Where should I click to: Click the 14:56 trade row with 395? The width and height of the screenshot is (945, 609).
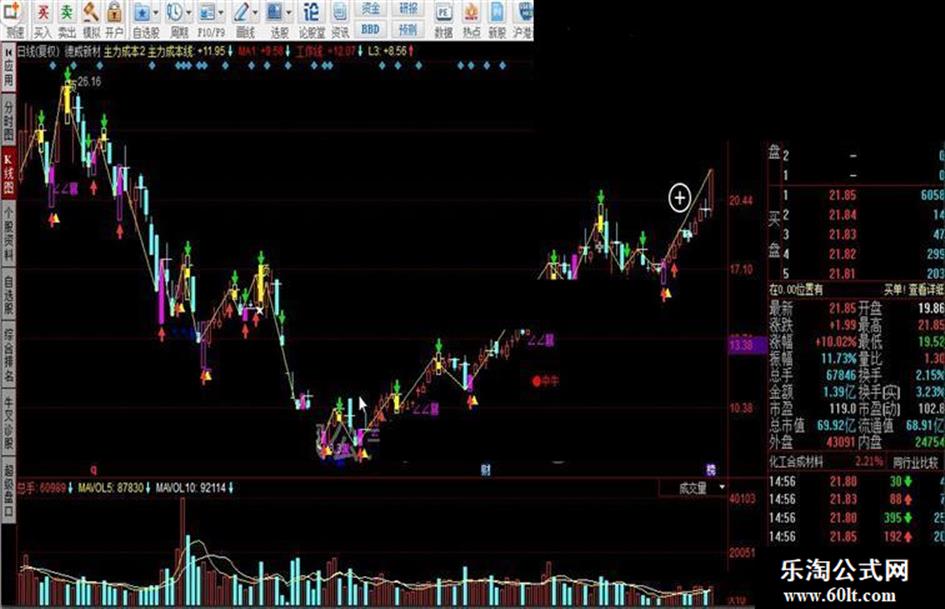tap(856, 517)
